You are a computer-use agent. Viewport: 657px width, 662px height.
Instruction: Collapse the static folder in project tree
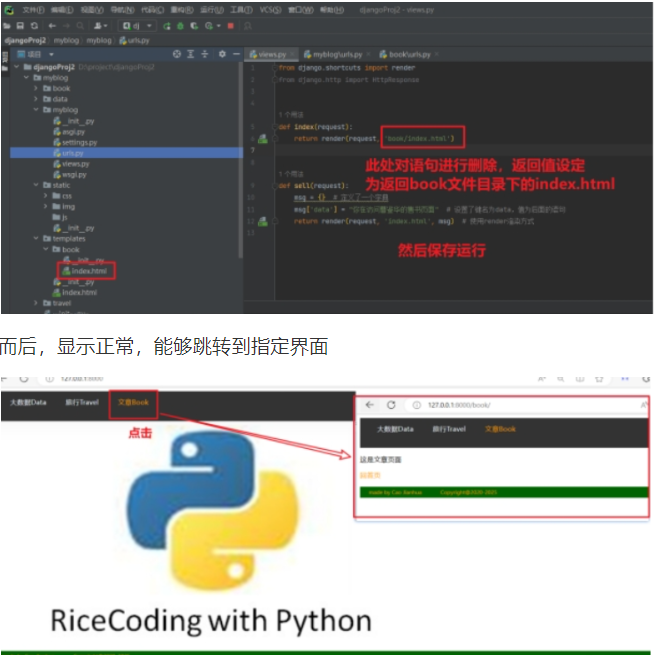36,185
